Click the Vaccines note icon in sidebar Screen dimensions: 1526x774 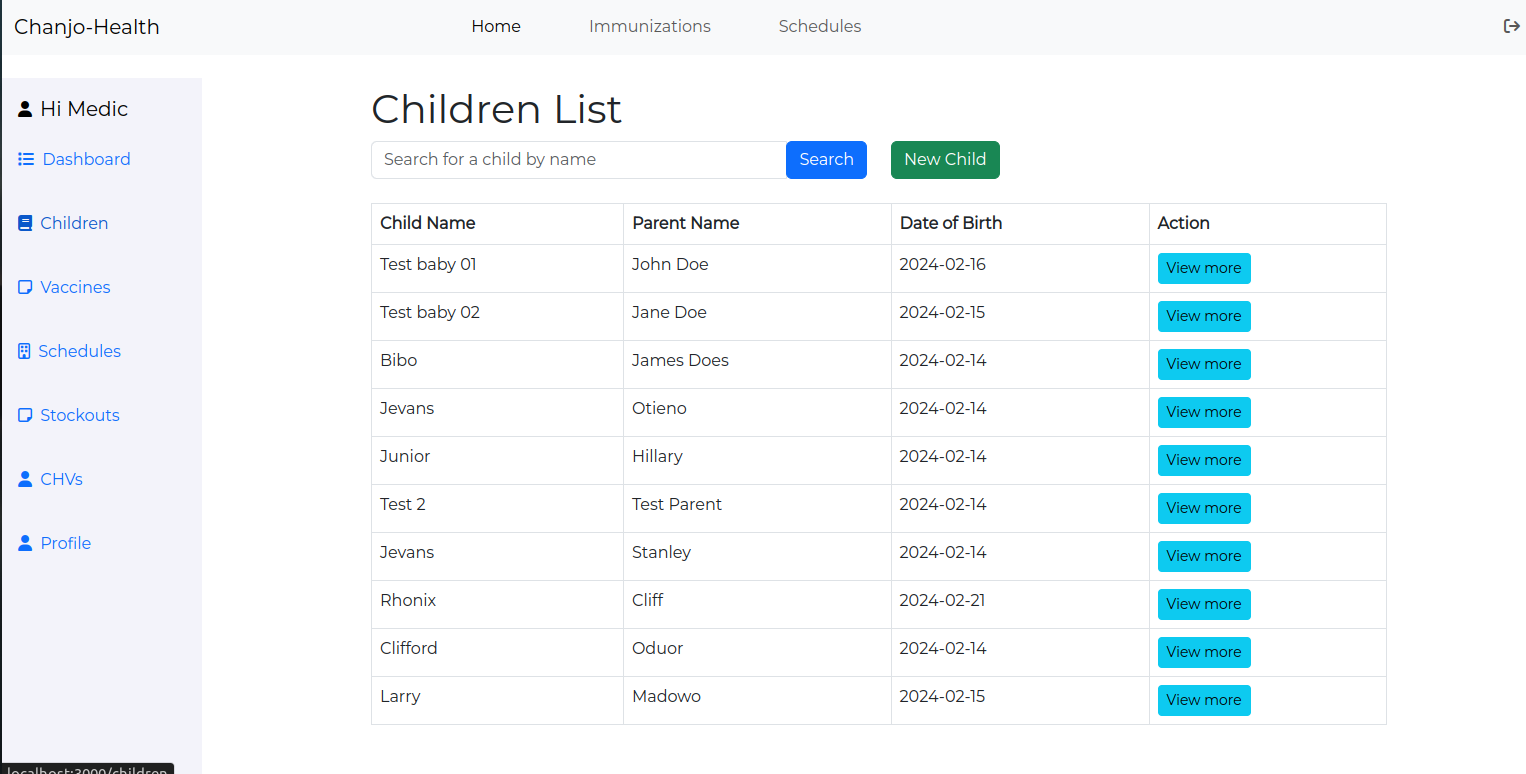click(x=25, y=287)
